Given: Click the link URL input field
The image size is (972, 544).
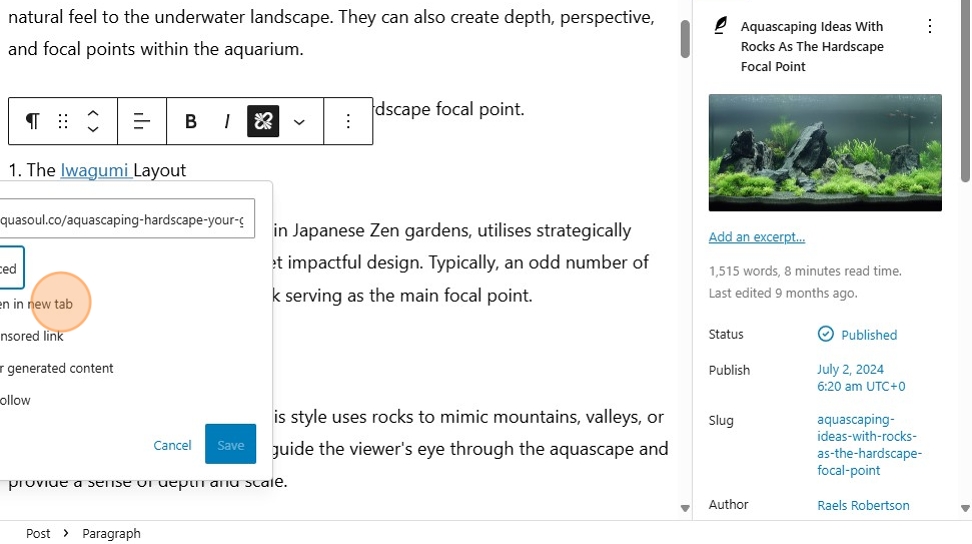Looking at the screenshot, I should pyautogui.click(x=125, y=220).
